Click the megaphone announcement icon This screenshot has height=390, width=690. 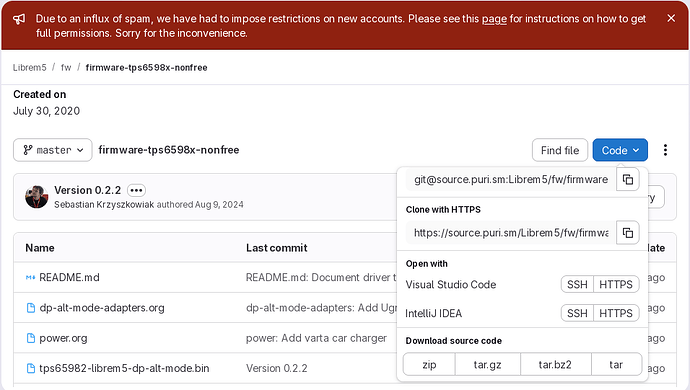click(x=19, y=19)
